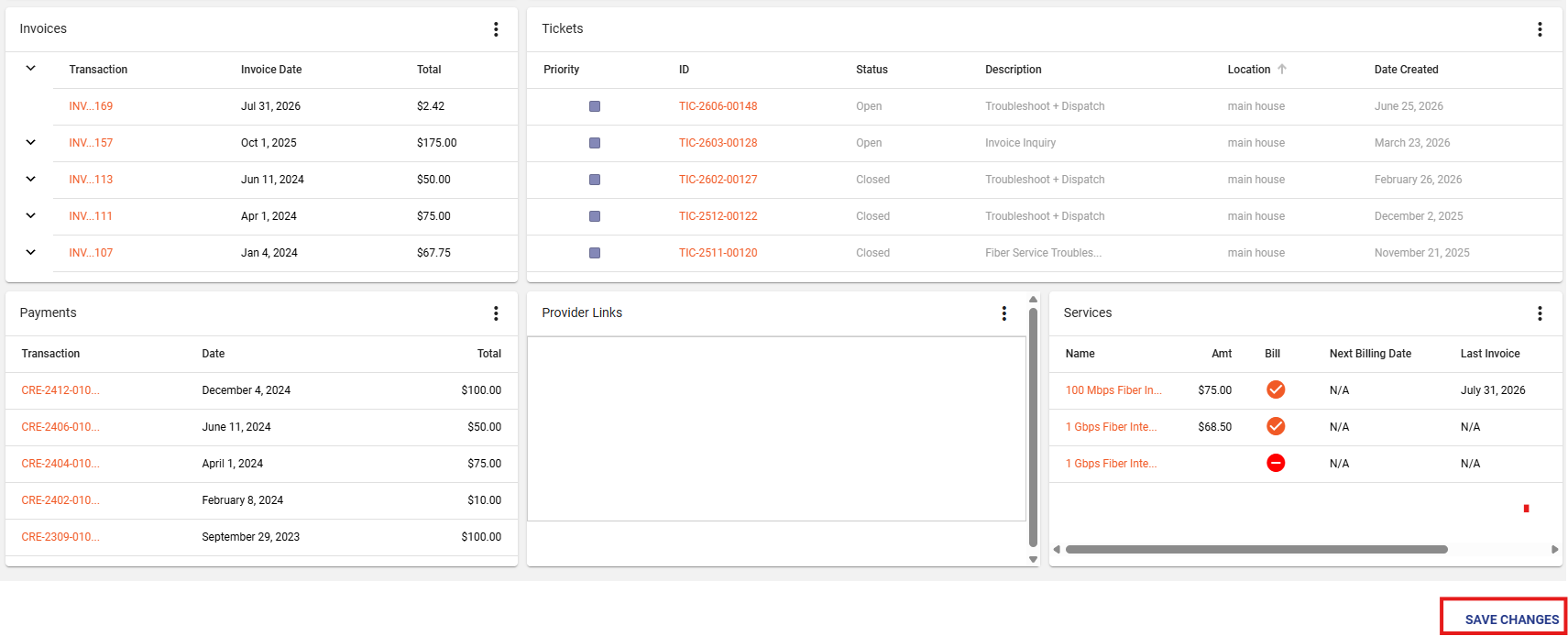Sort tickets by Status column
Screen dimensions: 1568x636
click(x=872, y=70)
